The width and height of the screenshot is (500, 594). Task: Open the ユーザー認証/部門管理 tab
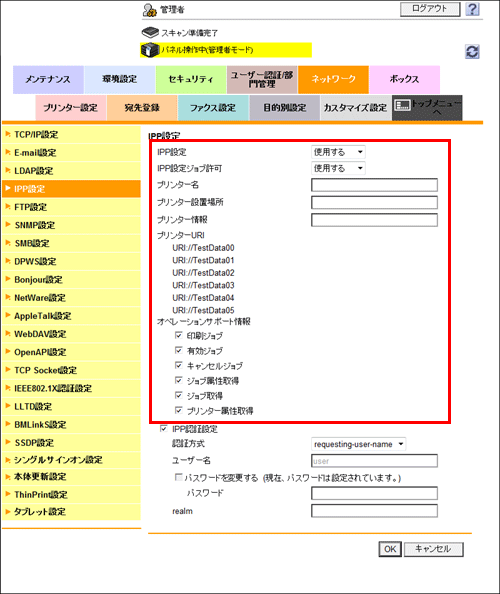(x=262, y=80)
